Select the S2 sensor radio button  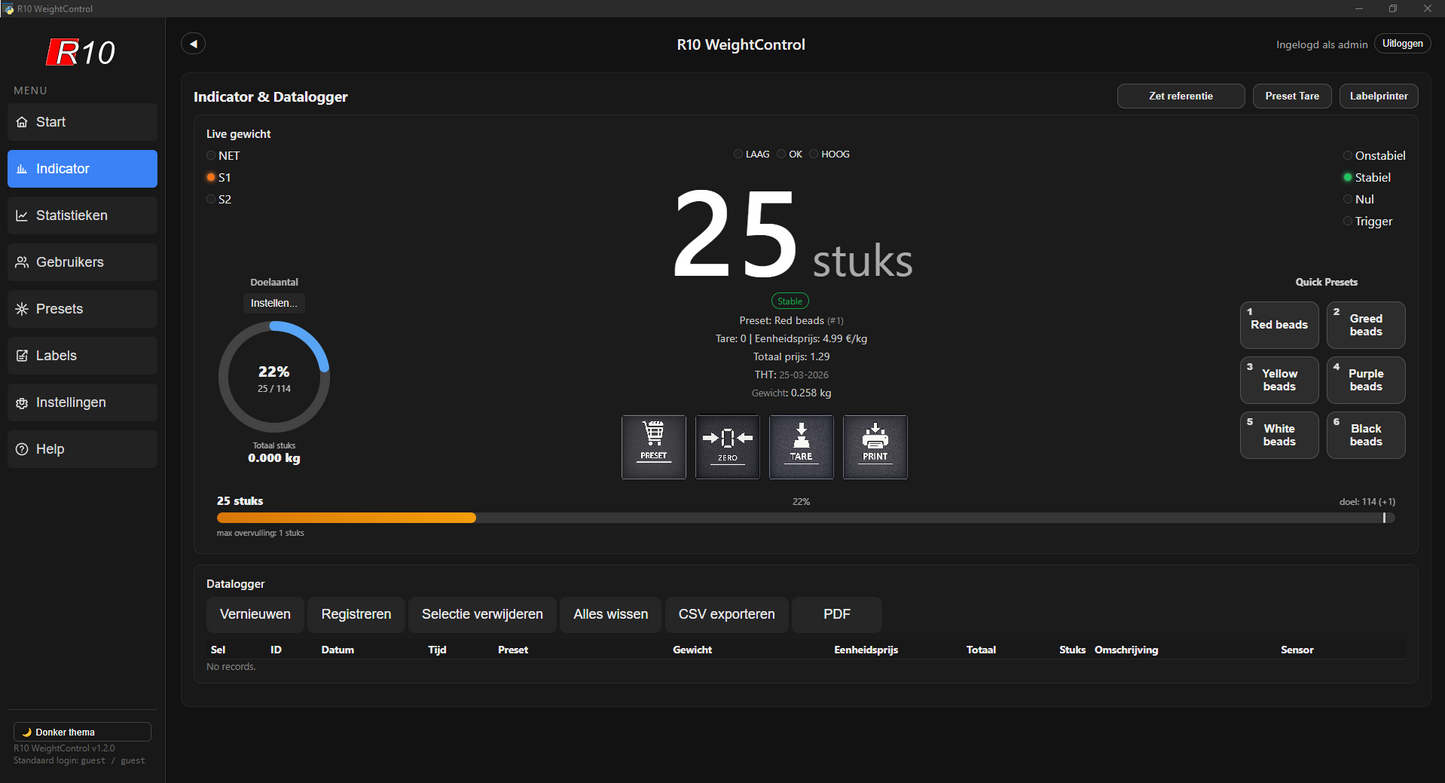210,199
